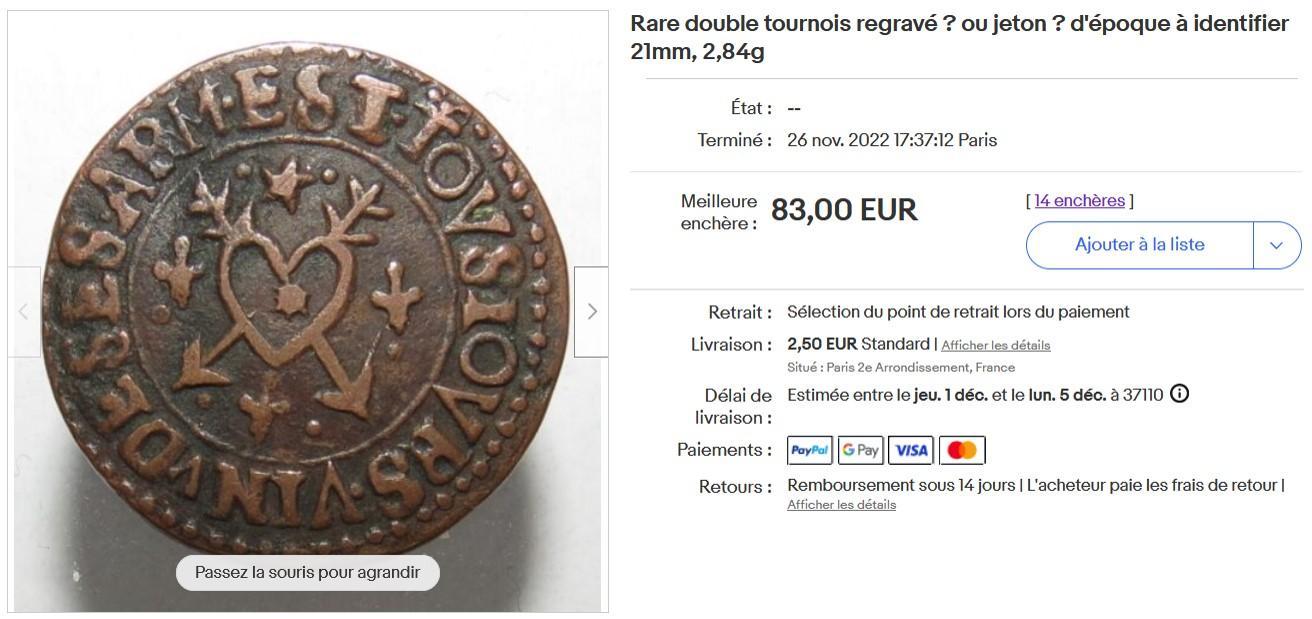This screenshot has height=619, width=1312.
Task: Select the VISA payment icon
Action: click(x=911, y=451)
